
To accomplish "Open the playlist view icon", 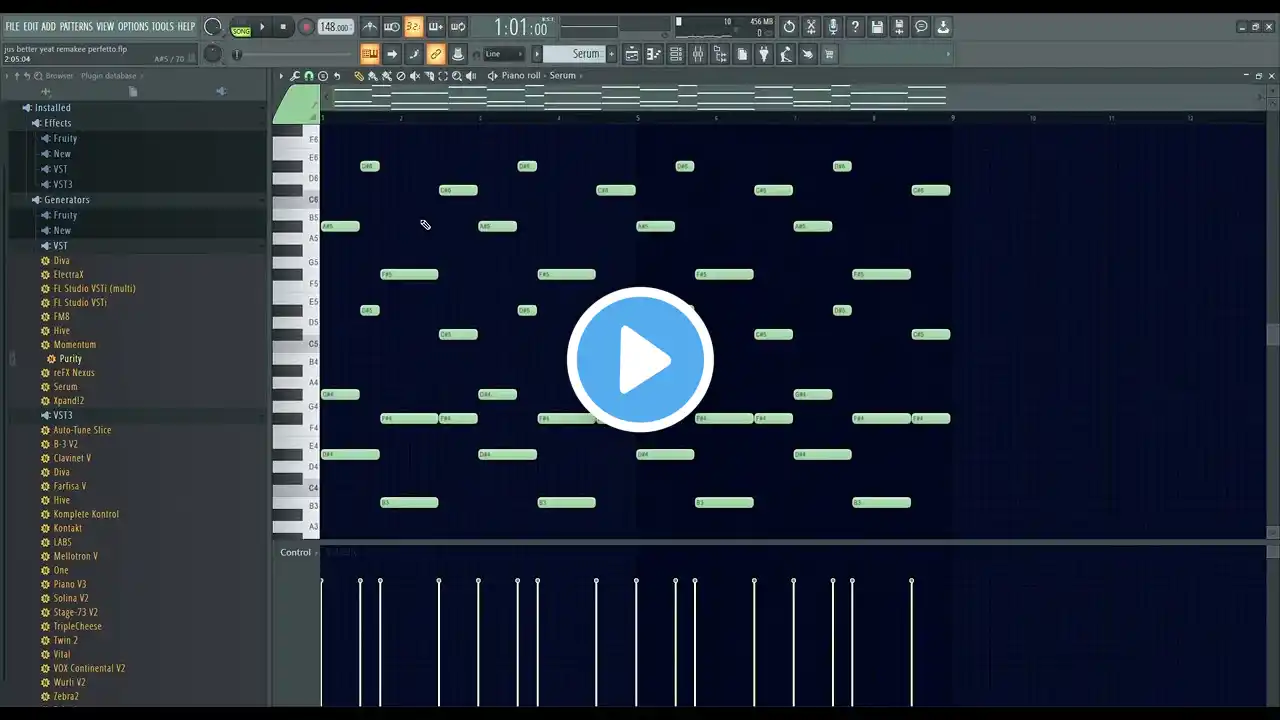I will click(x=632, y=54).
